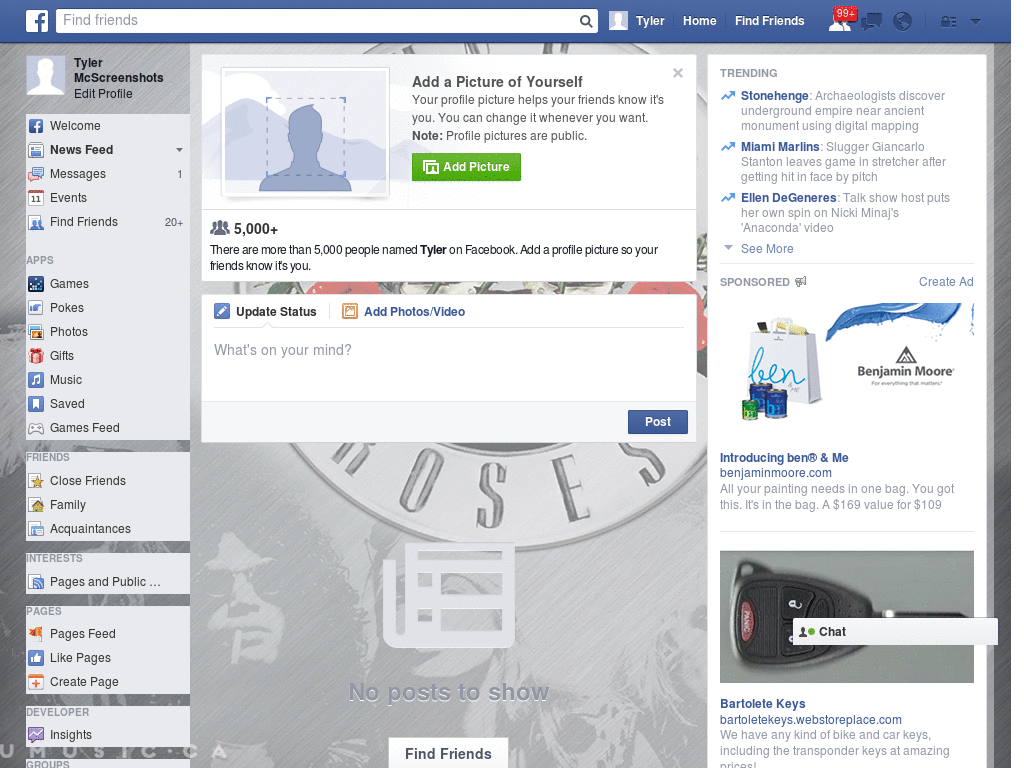The height and width of the screenshot is (768, 1024).
Task: Dismiss the Add a Picture card
Action: click(x=678, y=73)
